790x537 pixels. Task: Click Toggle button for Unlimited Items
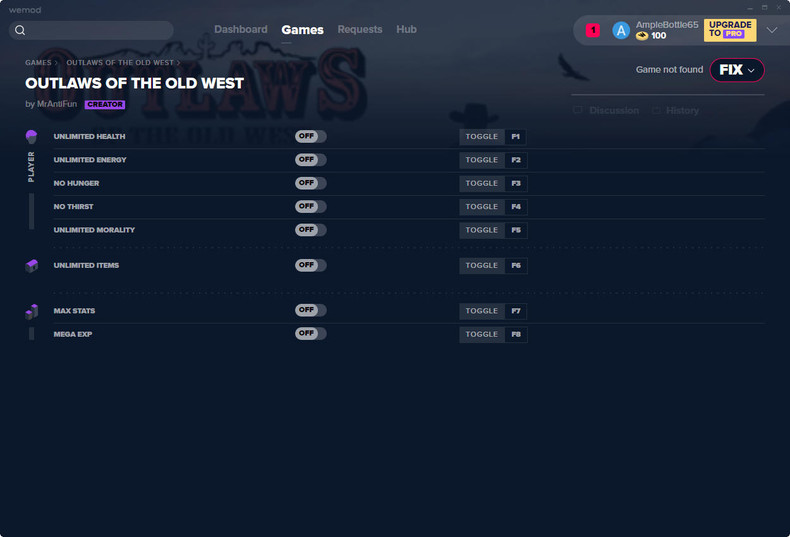point(482,265)
